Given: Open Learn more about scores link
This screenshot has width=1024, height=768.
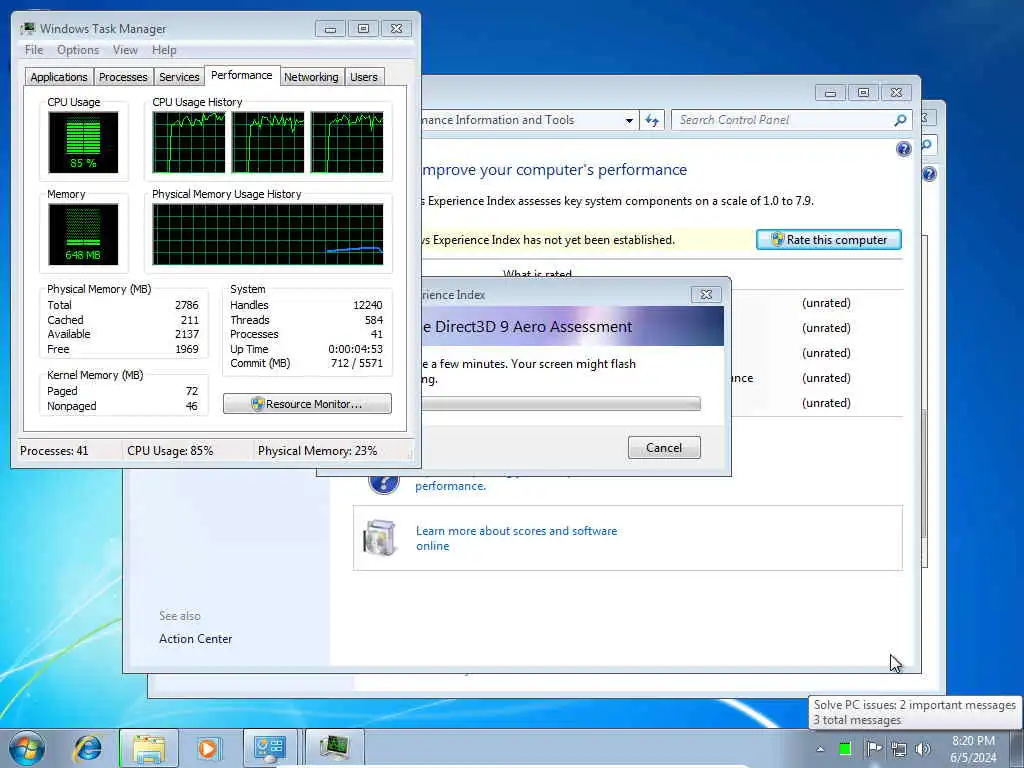Looking at the screenshot, I should click(517, 538).
